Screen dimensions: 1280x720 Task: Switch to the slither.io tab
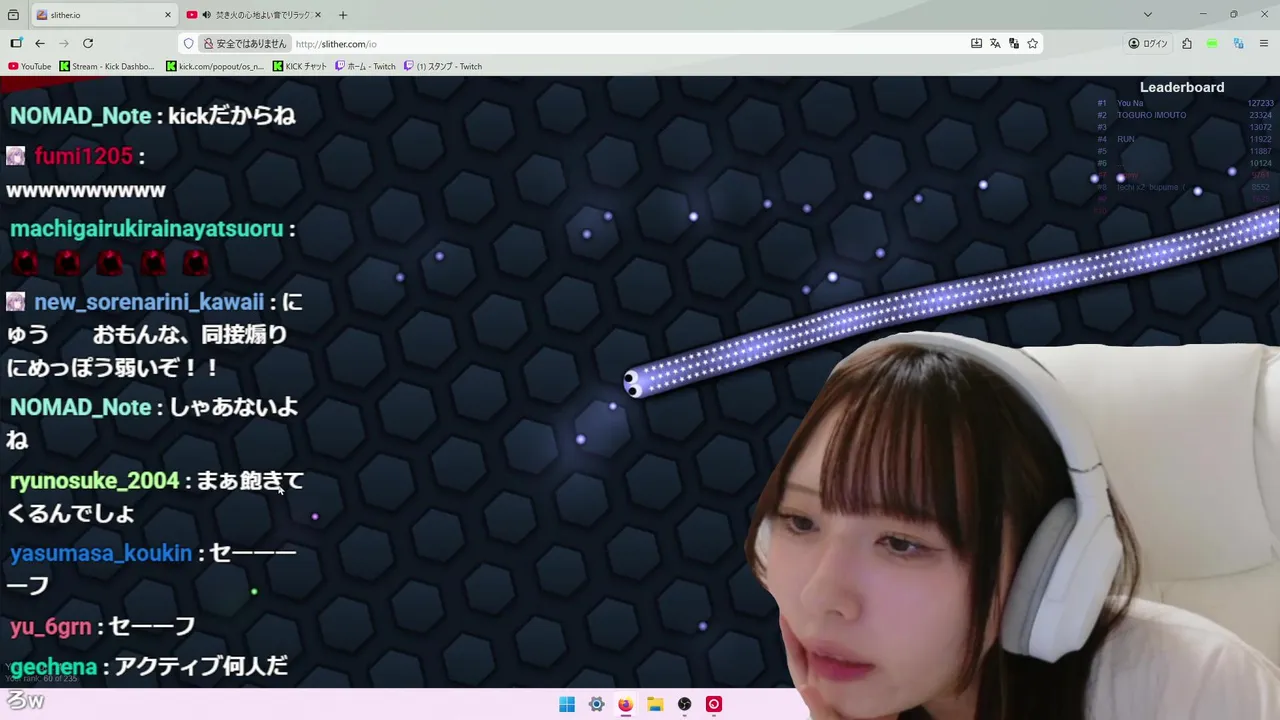point(104,15)
